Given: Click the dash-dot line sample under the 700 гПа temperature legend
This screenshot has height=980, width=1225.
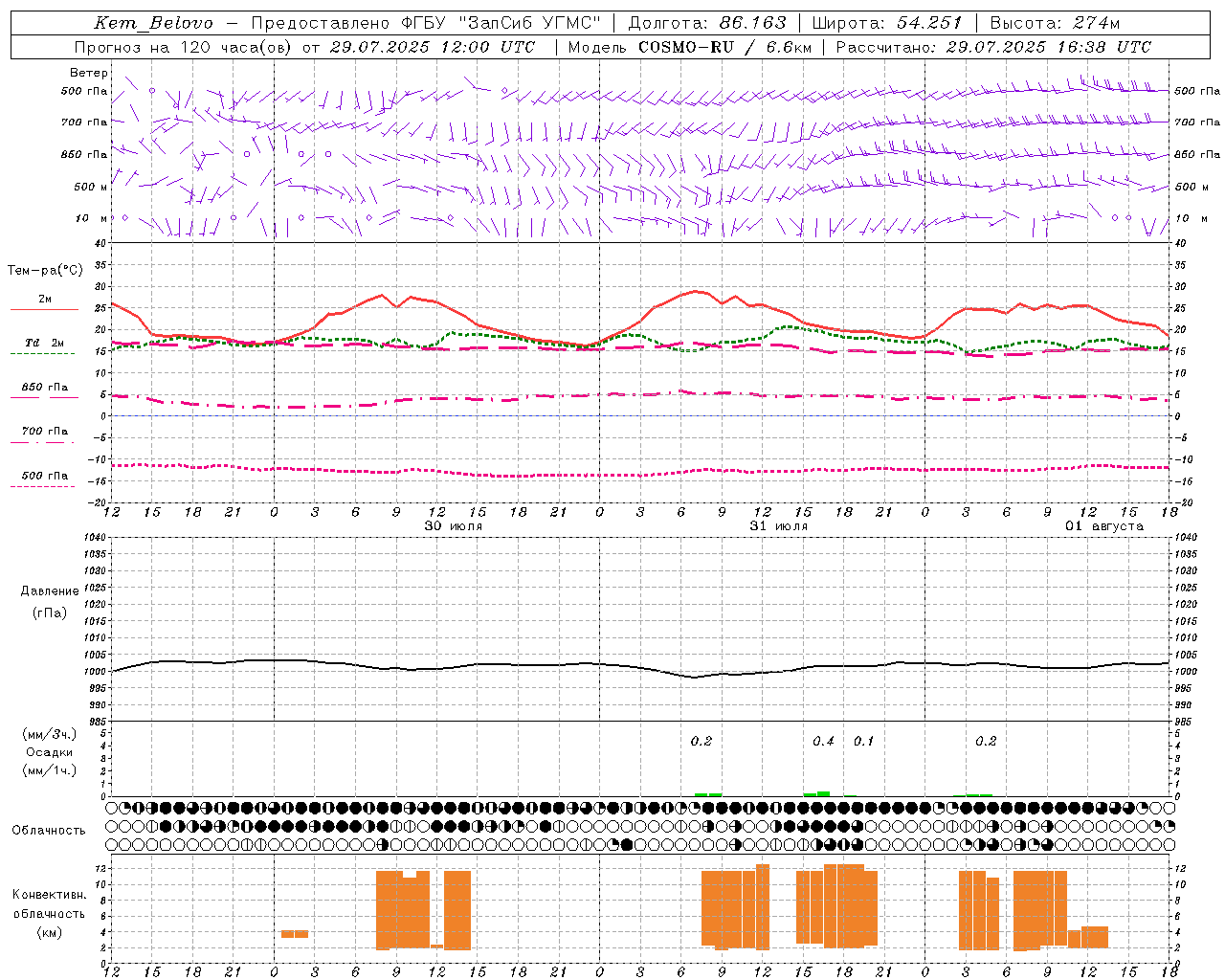Looking at the screenshot, I should [43, 443].
